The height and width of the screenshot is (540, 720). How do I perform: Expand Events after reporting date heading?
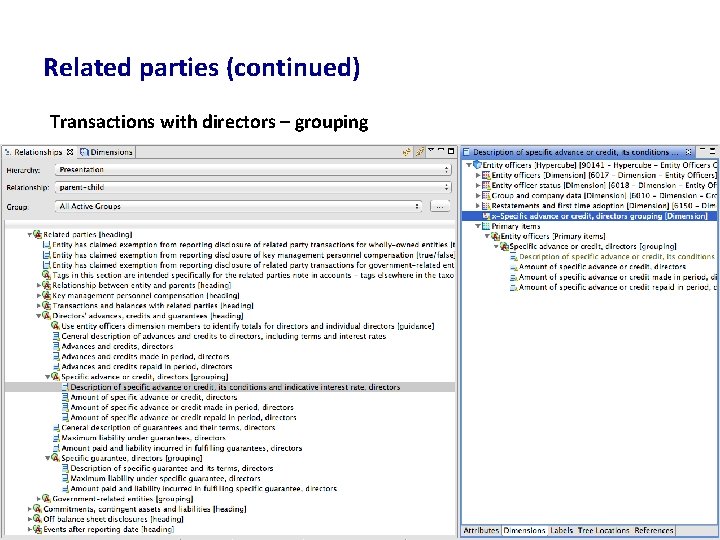coord(30,529)
